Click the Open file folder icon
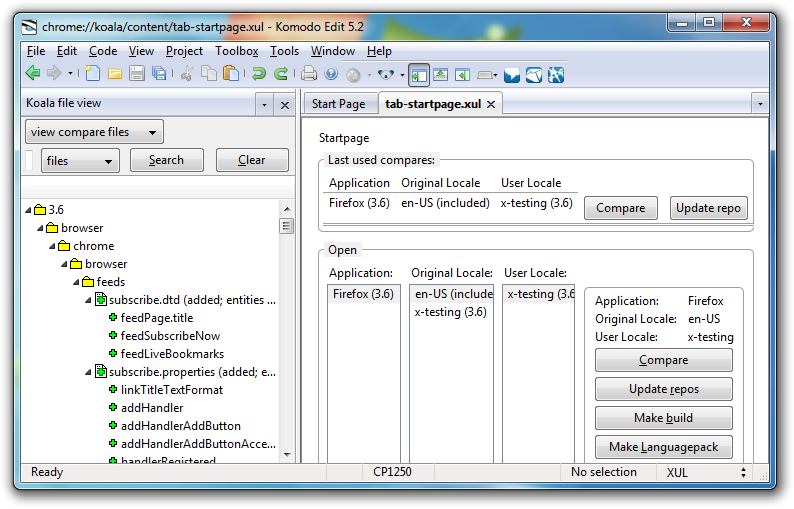Image resolution: width=794 pixels, height=509 pixels. [115, 74]
